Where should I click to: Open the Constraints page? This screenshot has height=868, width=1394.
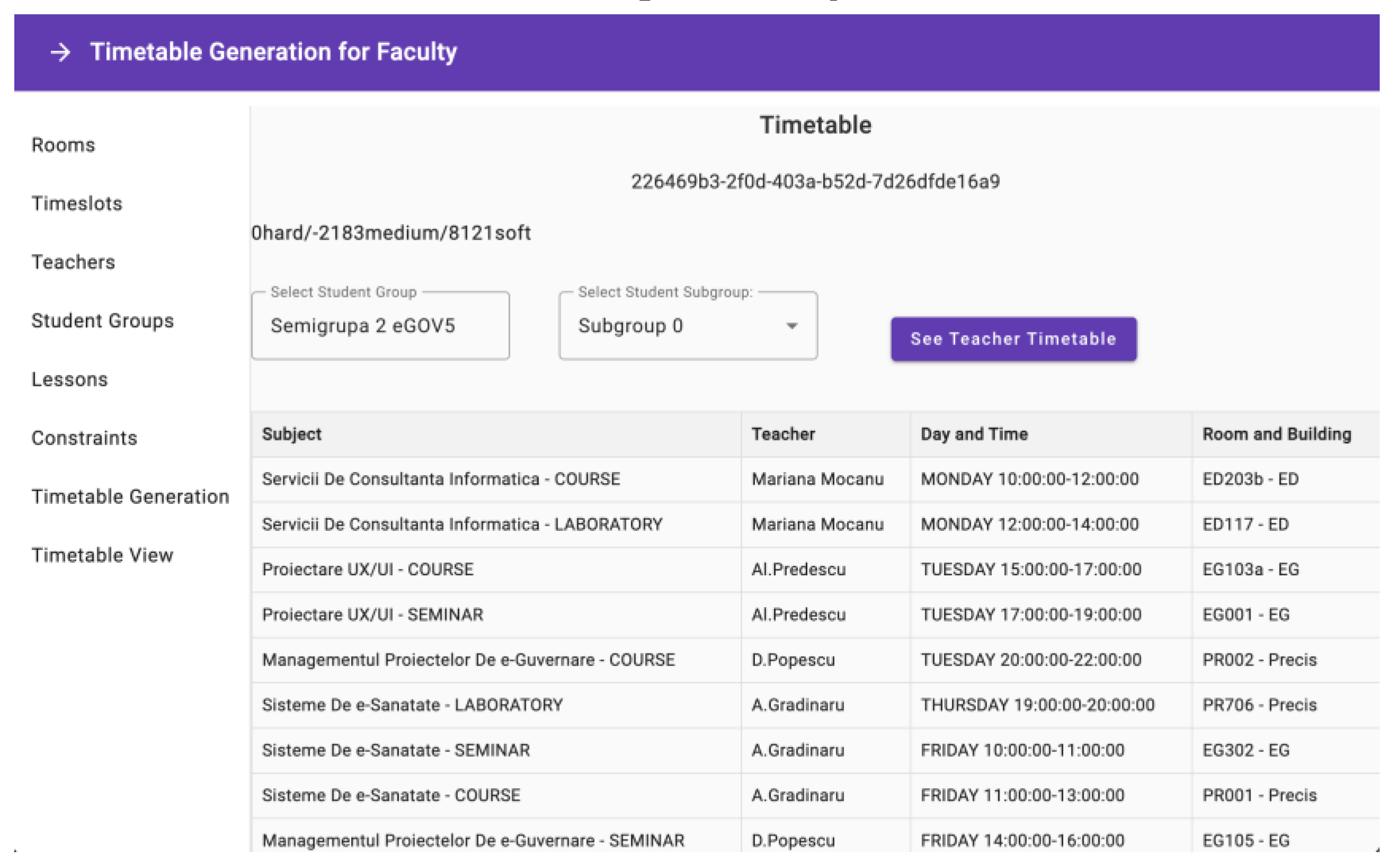[x=84, y=438]
